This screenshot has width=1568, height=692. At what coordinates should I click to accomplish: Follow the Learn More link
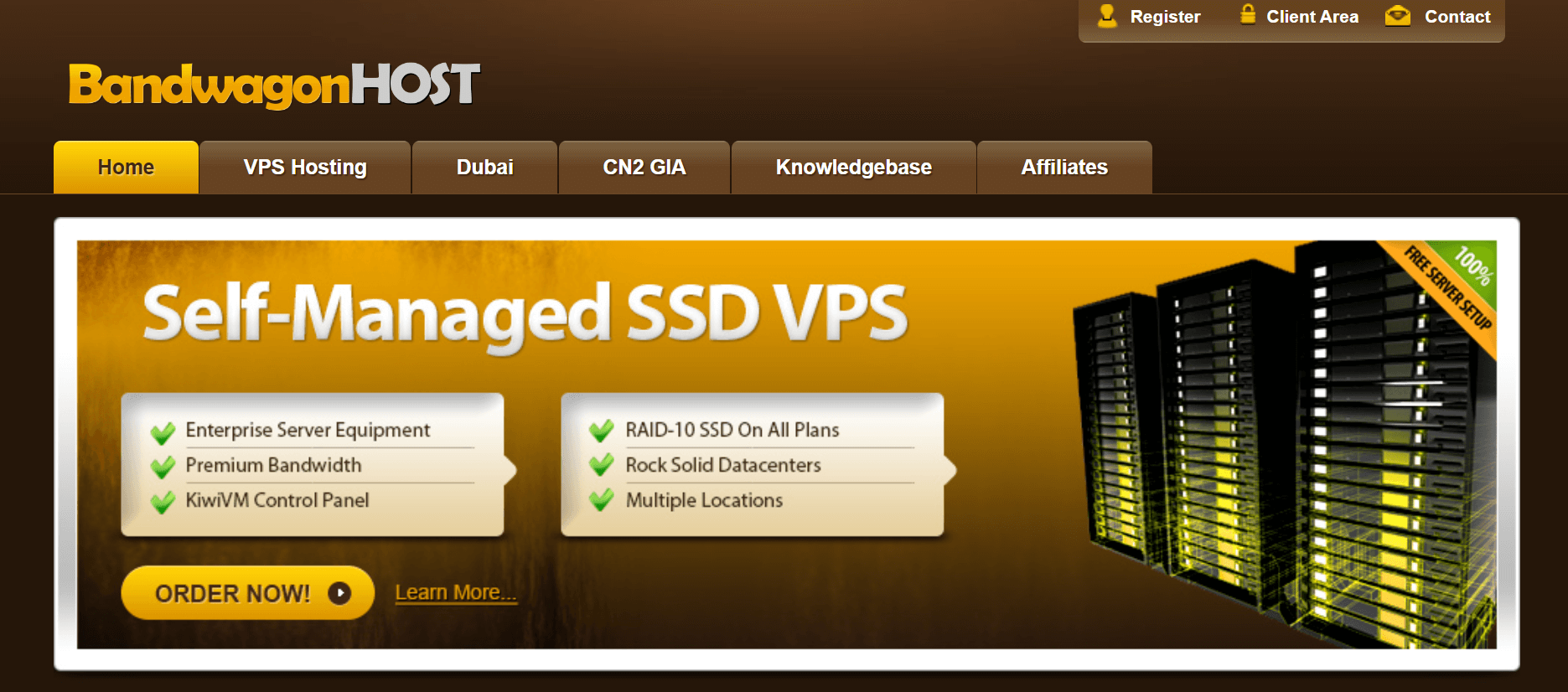[456, 592]
